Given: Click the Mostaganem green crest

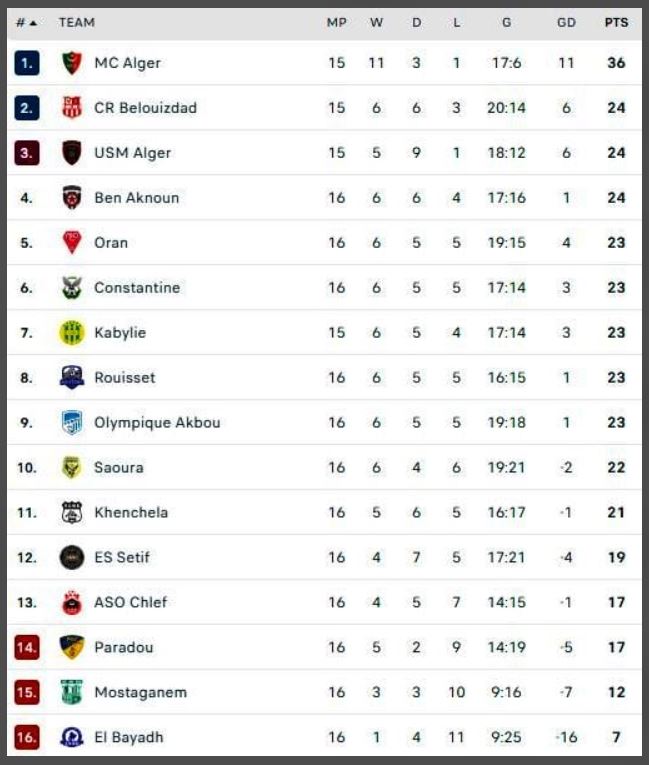Looking at the screenshot, I should (71, 692).
